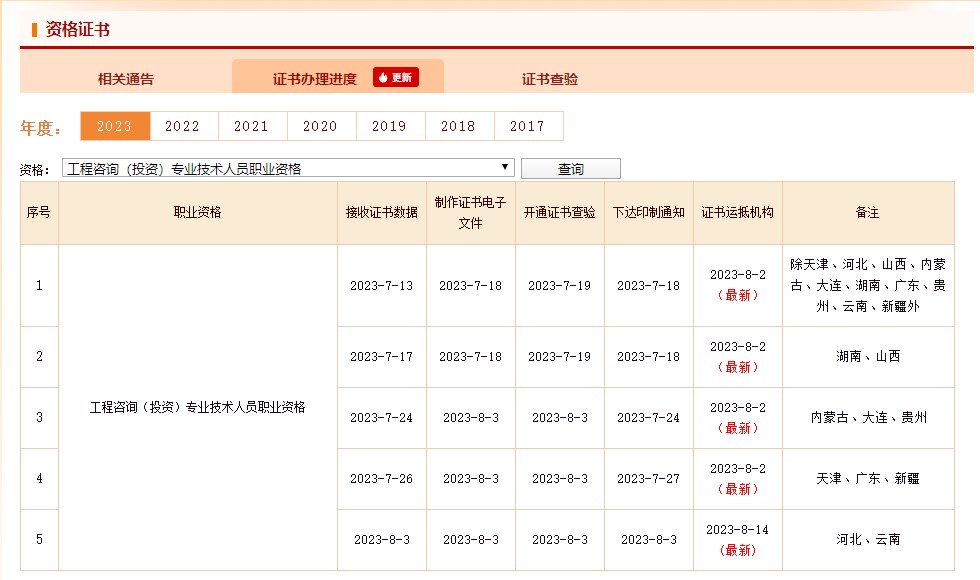980x580 pixels.
Task: Select year 2019
Action: (x=390, y=126)
